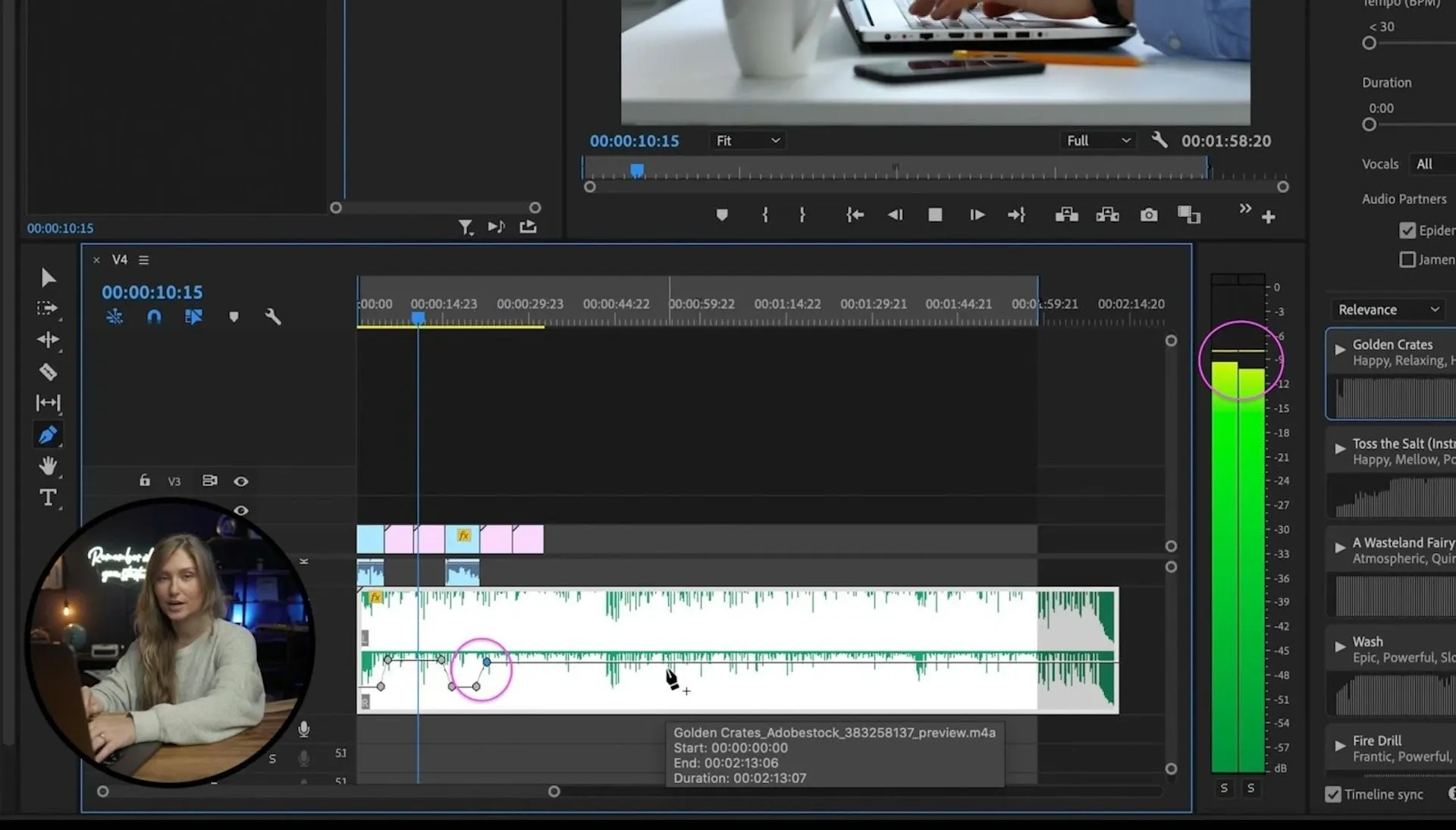Click the Add Marker icon in Program monitor
This screenshot has height=830, width=1456.
click(x=722, y=215)
